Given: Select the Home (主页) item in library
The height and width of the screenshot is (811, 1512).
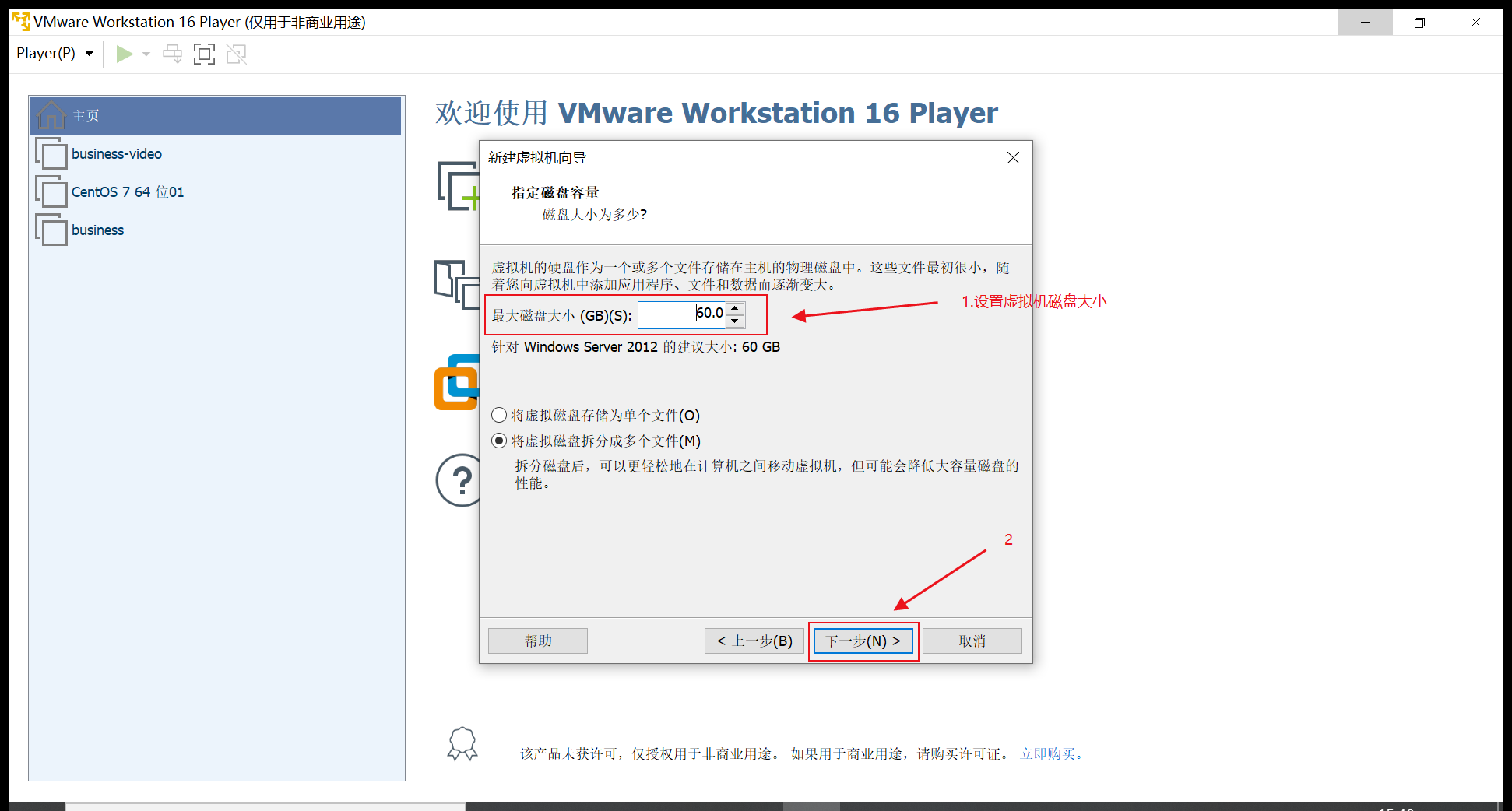Looking at the screenshot, I should tap(216, 116).
